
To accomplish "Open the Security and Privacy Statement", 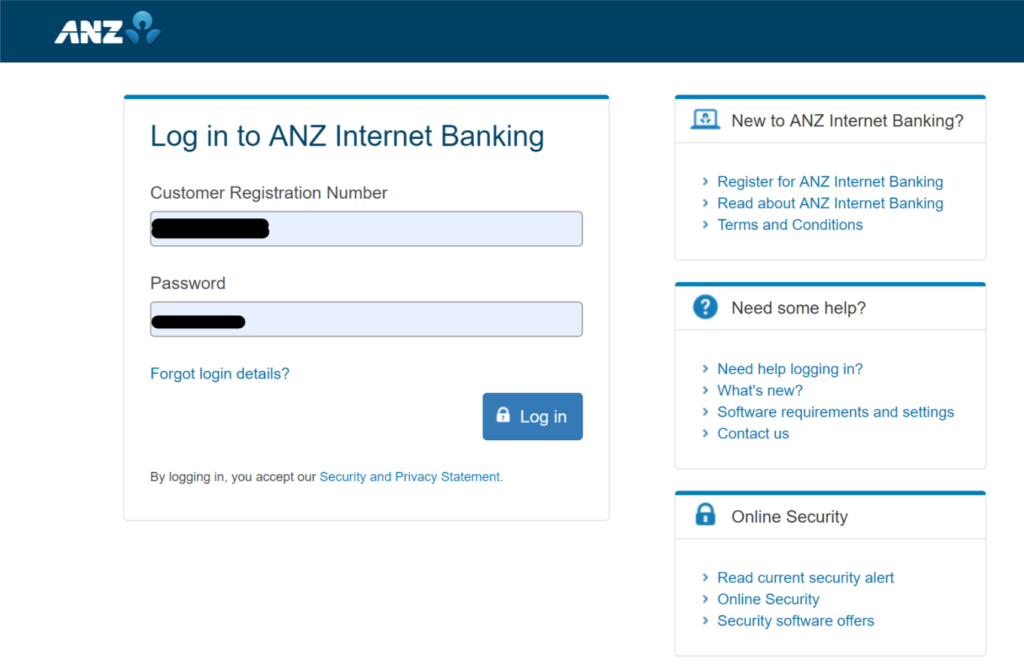I will 410,477.
